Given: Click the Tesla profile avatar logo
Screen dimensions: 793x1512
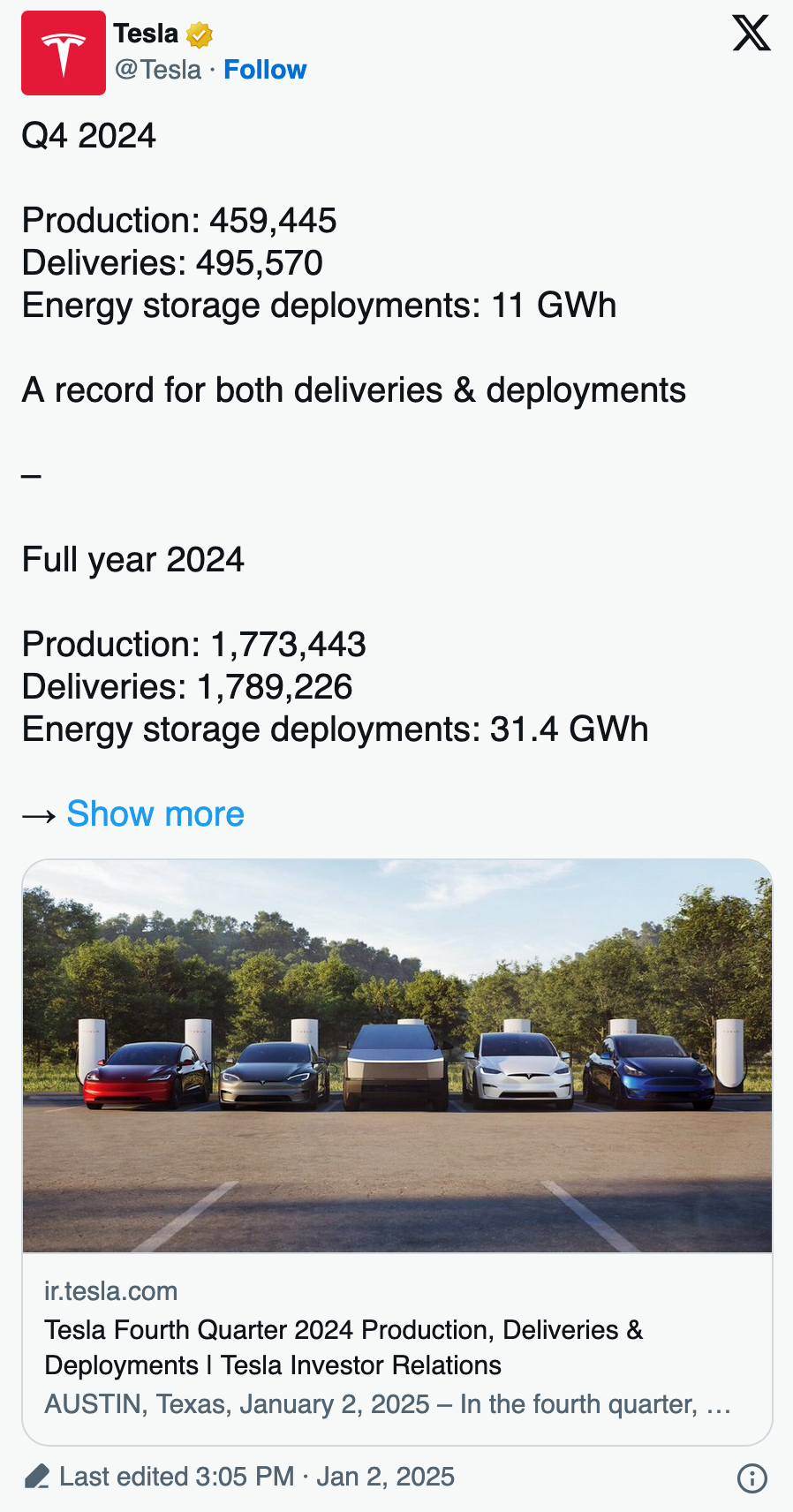Looking at the screenshot, I should coord(64,53).
